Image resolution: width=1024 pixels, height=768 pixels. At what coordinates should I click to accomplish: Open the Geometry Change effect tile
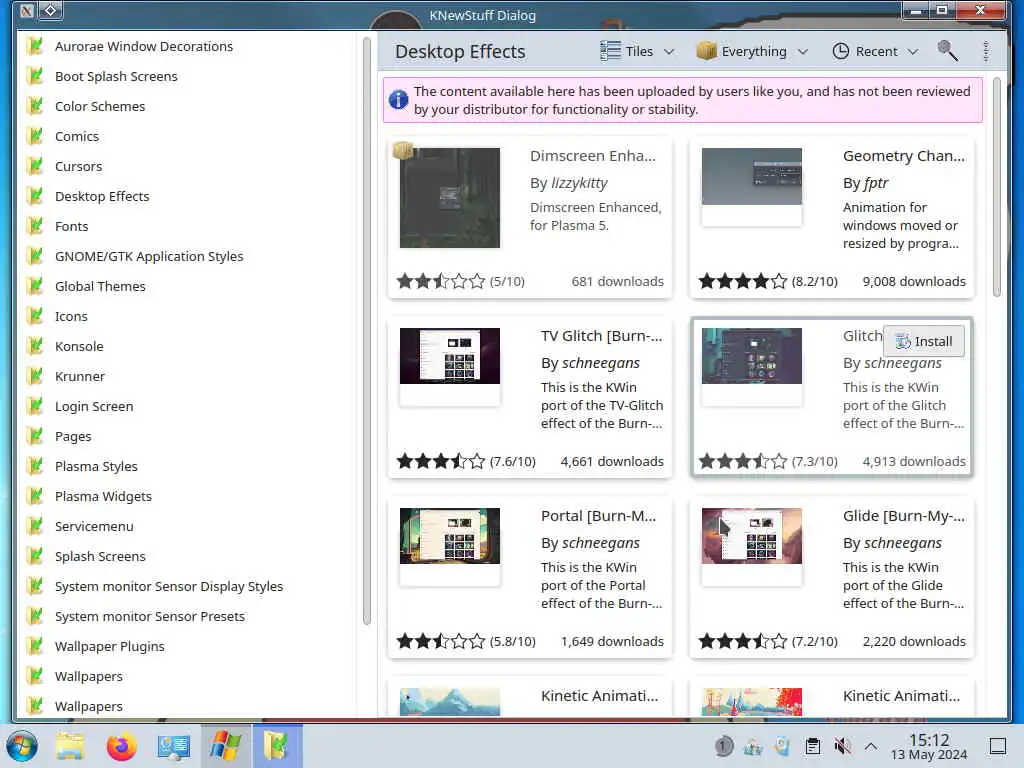click(831, 217)
